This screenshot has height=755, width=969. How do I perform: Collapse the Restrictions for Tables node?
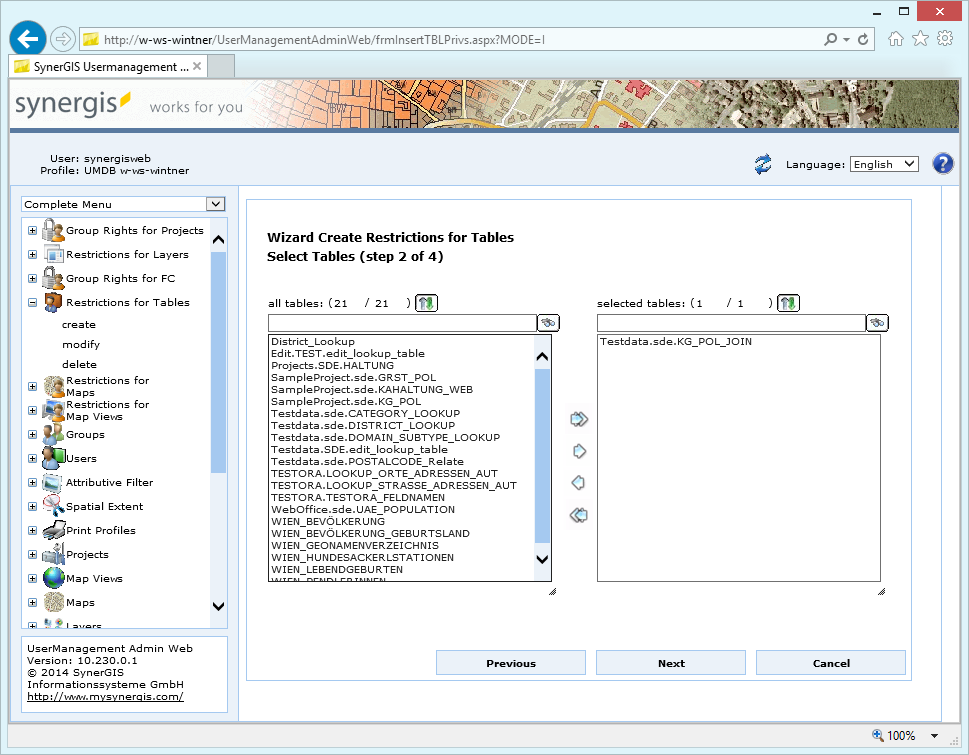coord(32,302)
